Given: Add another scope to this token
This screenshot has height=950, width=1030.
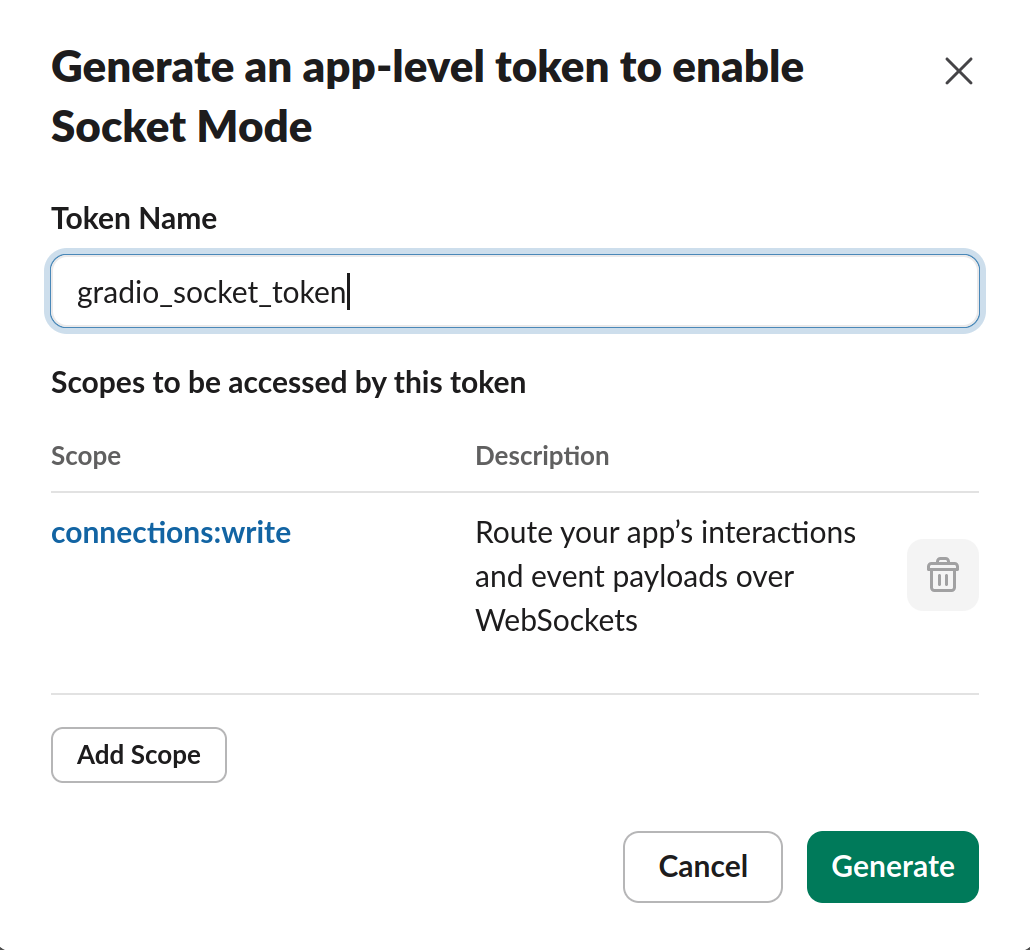Looking at the screenshot, I should tap(139, 755).
